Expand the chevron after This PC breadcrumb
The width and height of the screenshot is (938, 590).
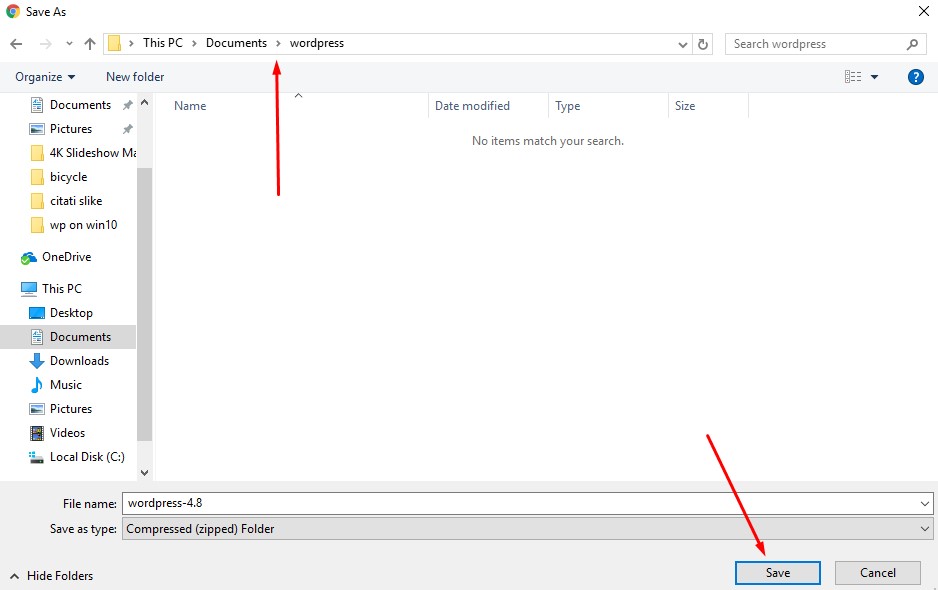click(x=194, y=44)
